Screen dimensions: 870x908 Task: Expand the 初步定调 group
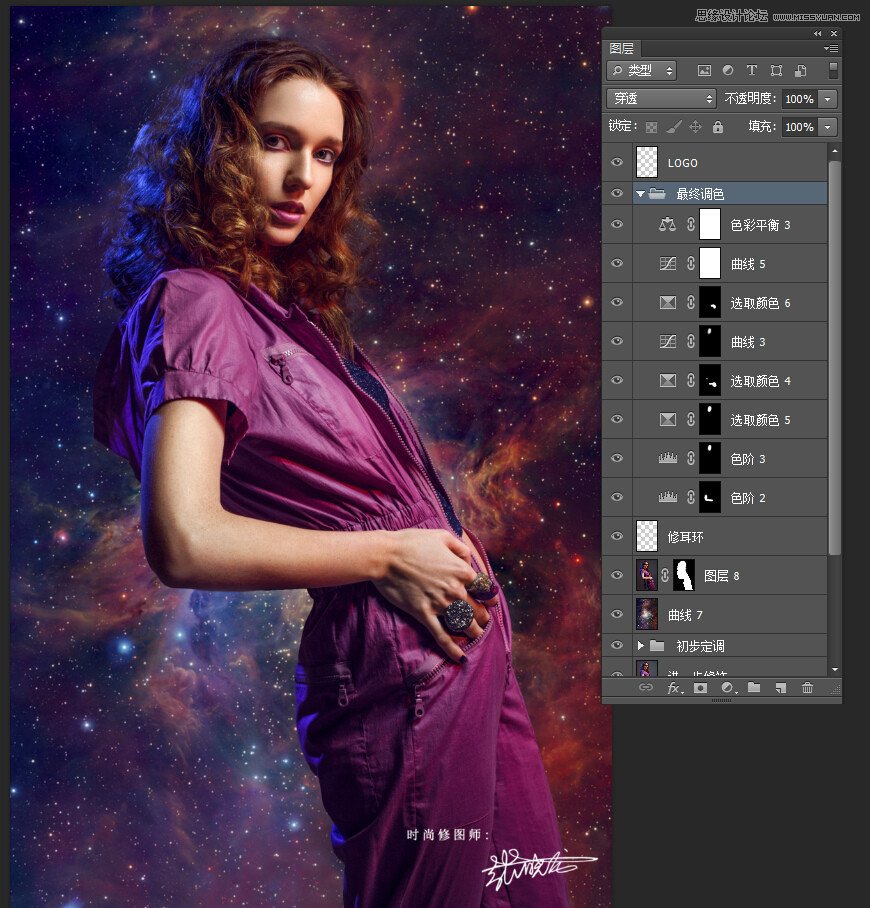click(x=640, y=646)
